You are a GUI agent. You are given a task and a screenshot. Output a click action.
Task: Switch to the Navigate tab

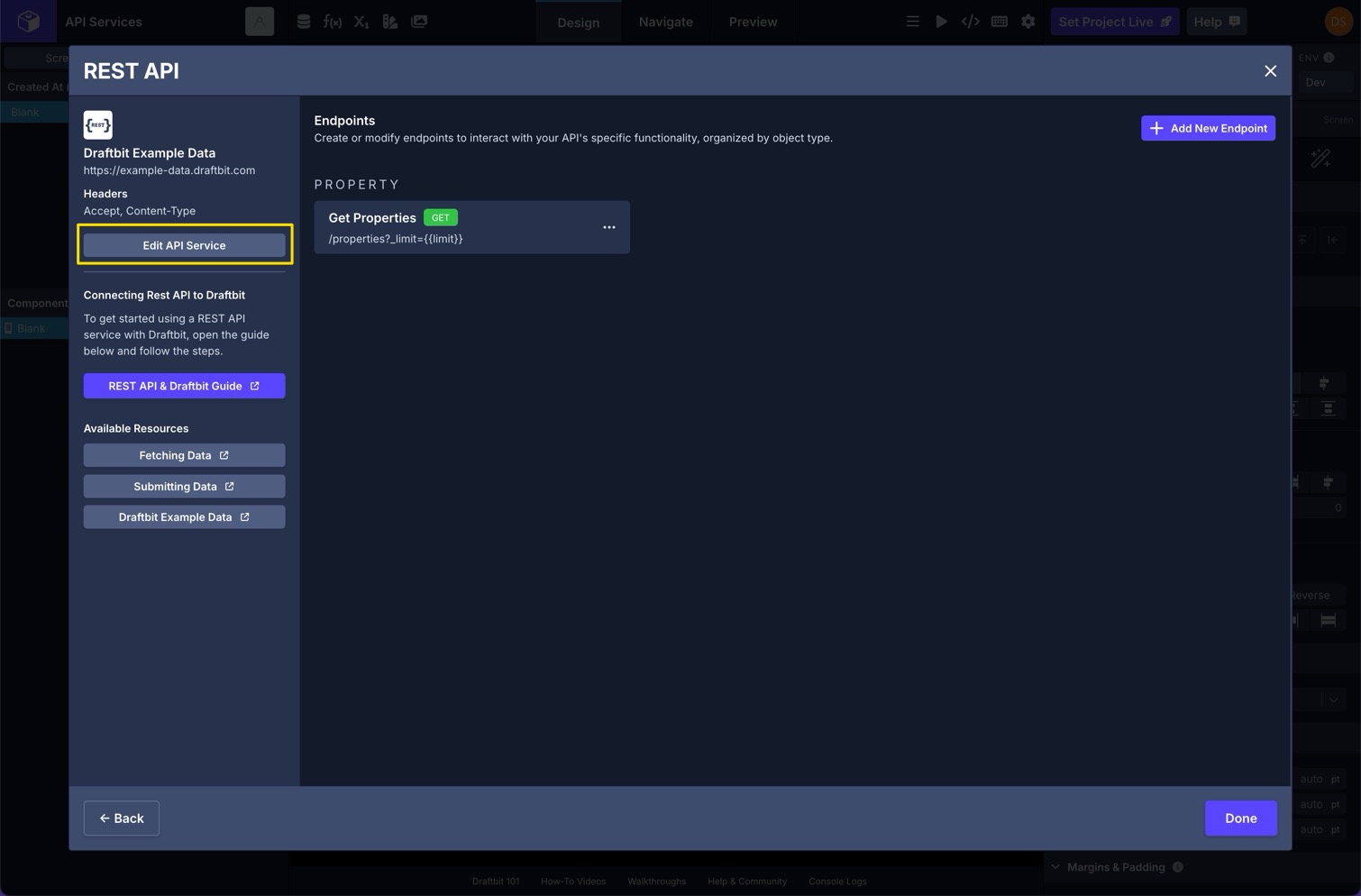(x=665, y=22)
